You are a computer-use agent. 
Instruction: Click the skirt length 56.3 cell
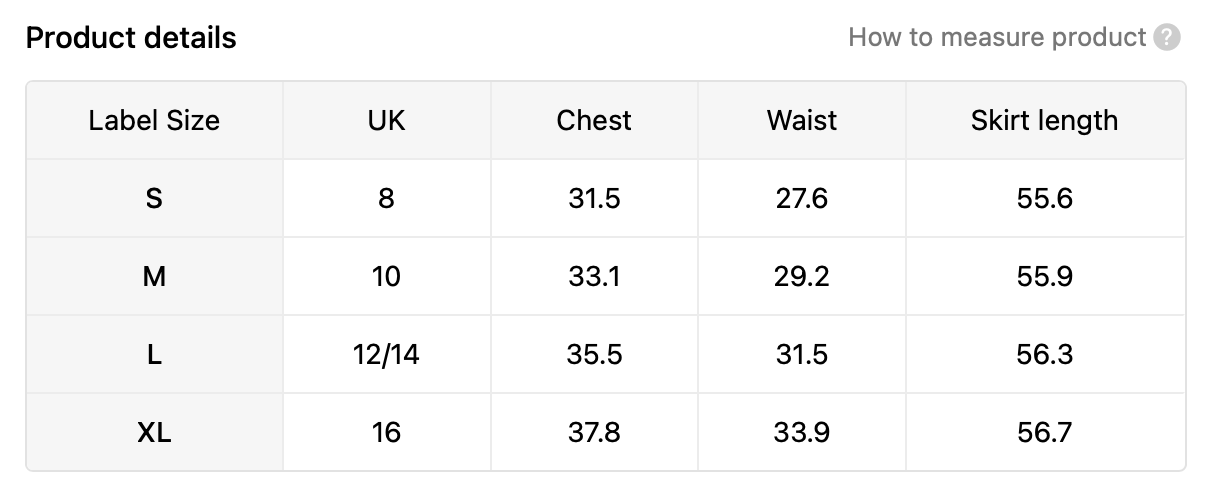tap(1045, 354)
